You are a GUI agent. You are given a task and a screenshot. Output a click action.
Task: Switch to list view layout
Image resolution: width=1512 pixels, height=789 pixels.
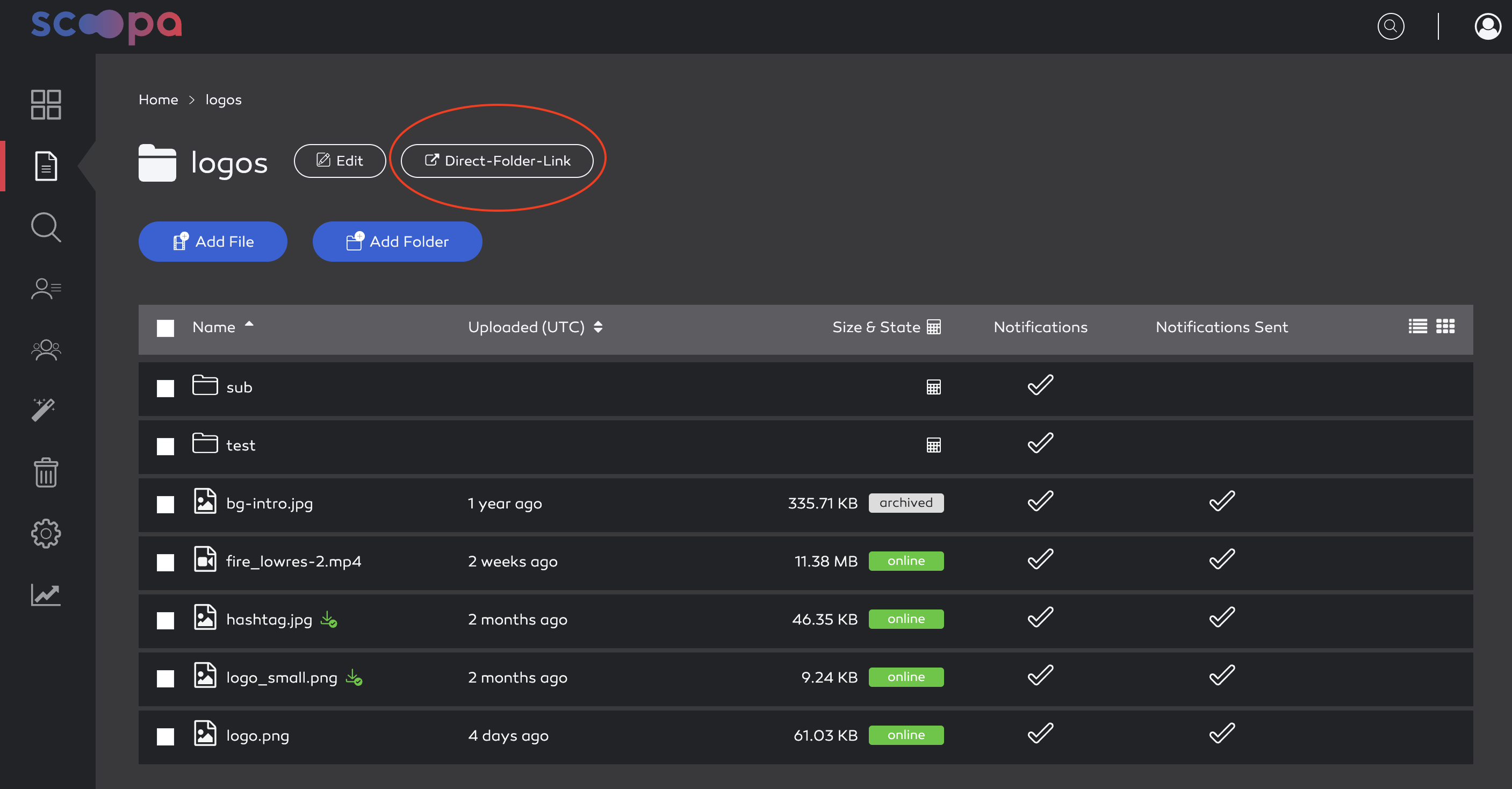coord(1417,326)
